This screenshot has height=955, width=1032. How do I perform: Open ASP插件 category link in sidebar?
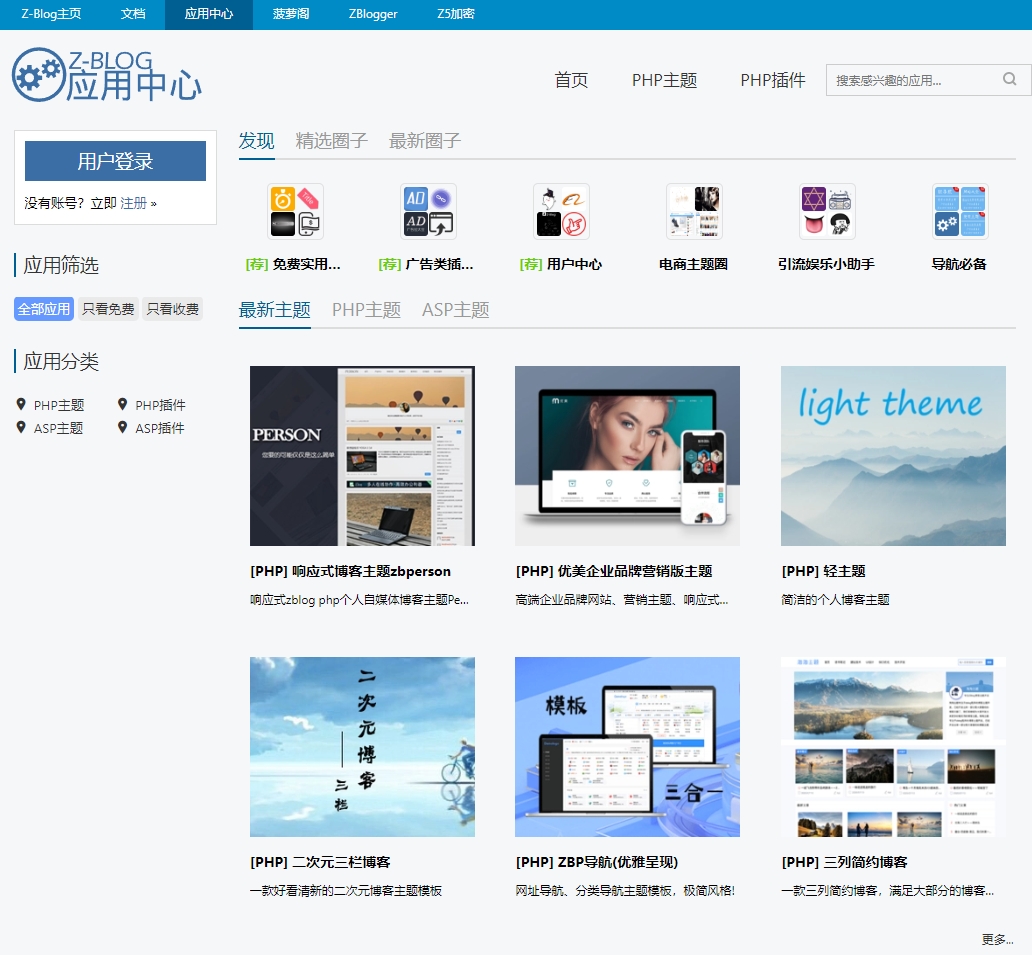click(x=160, y=428)
